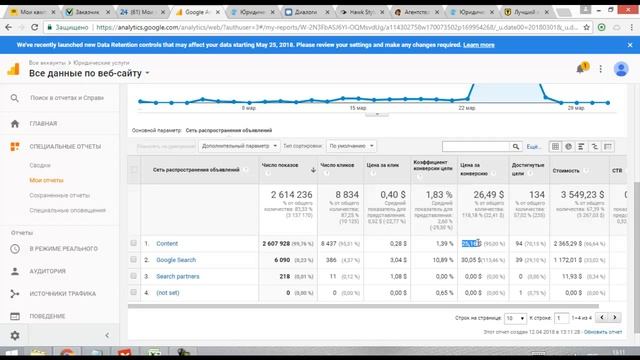640x360 pixels.
Task: Click the Learn more banner link
Action: [479, 45]
